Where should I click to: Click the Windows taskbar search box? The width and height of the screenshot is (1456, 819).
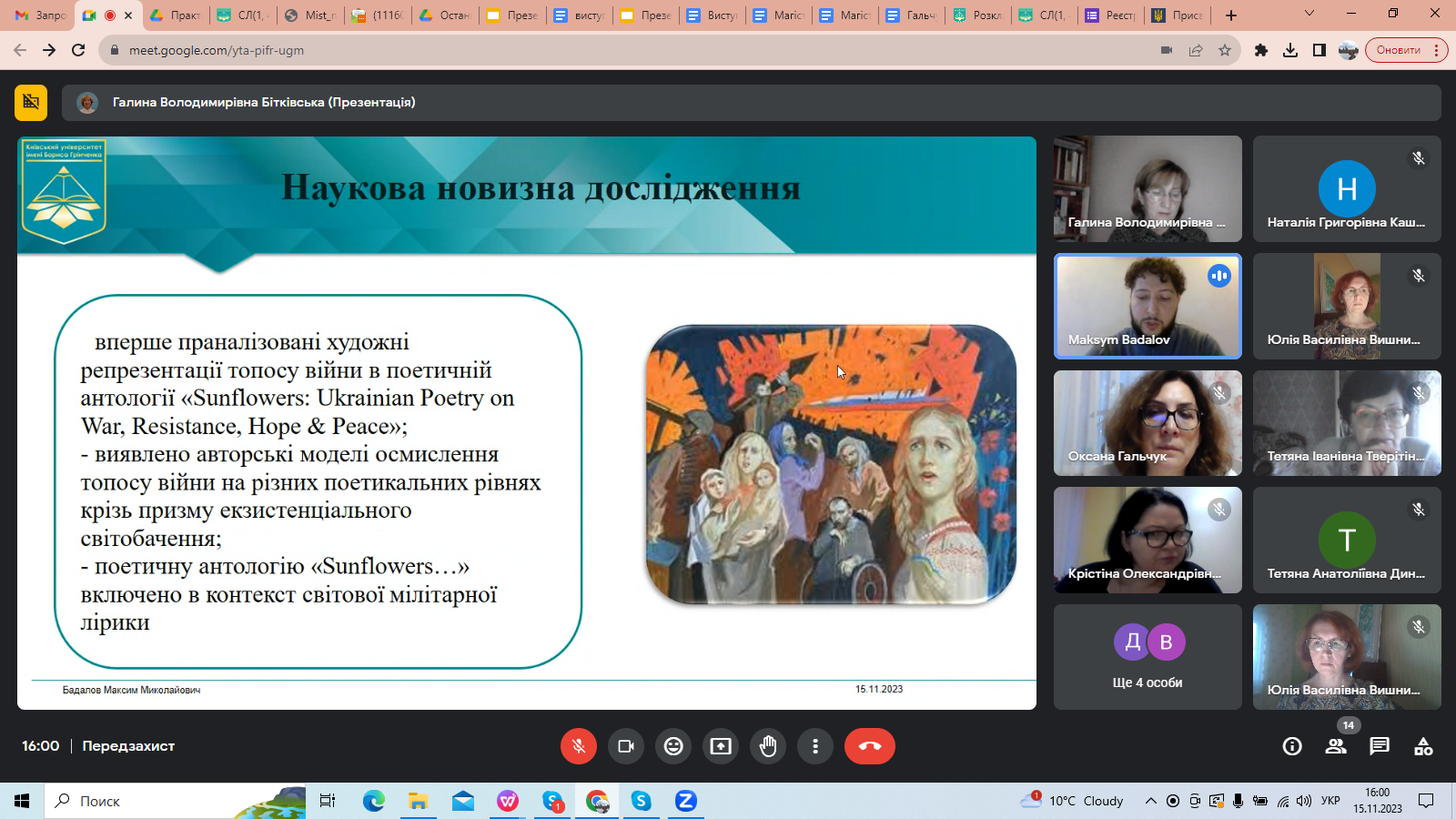173,801
